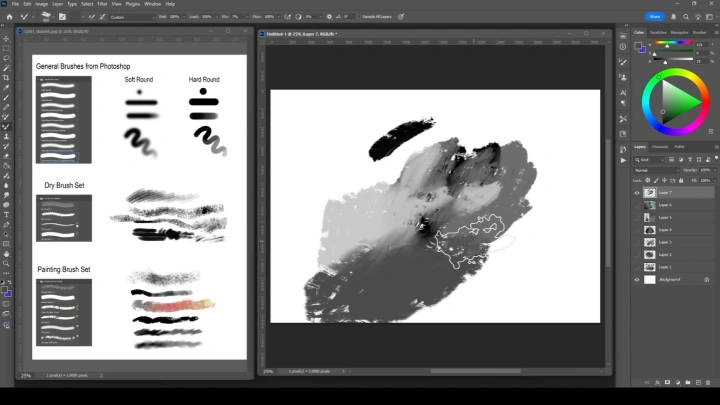Switch to the Channels tab

click(660, 147)
